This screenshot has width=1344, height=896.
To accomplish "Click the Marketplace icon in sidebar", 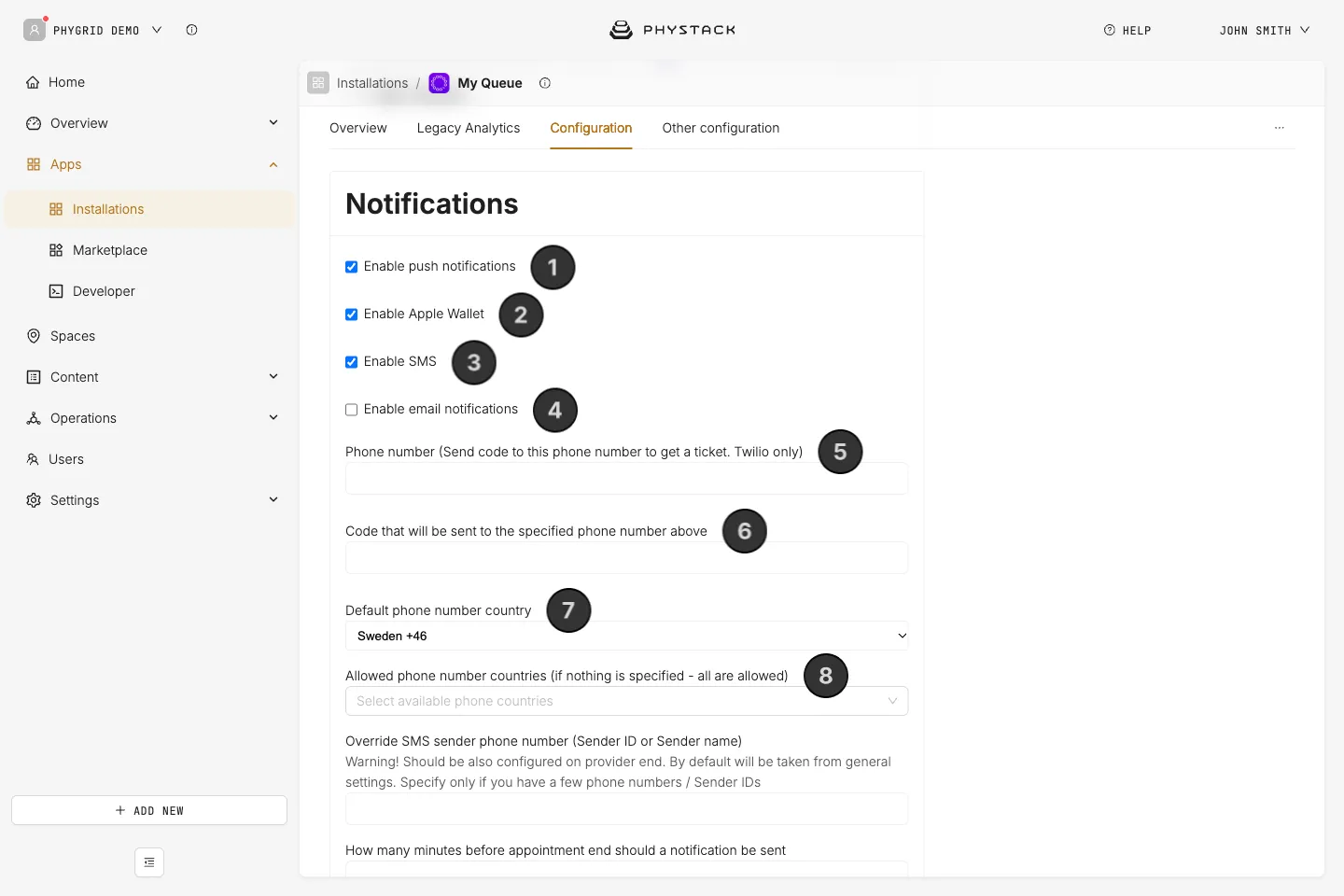I will click(x=56, y=250).
